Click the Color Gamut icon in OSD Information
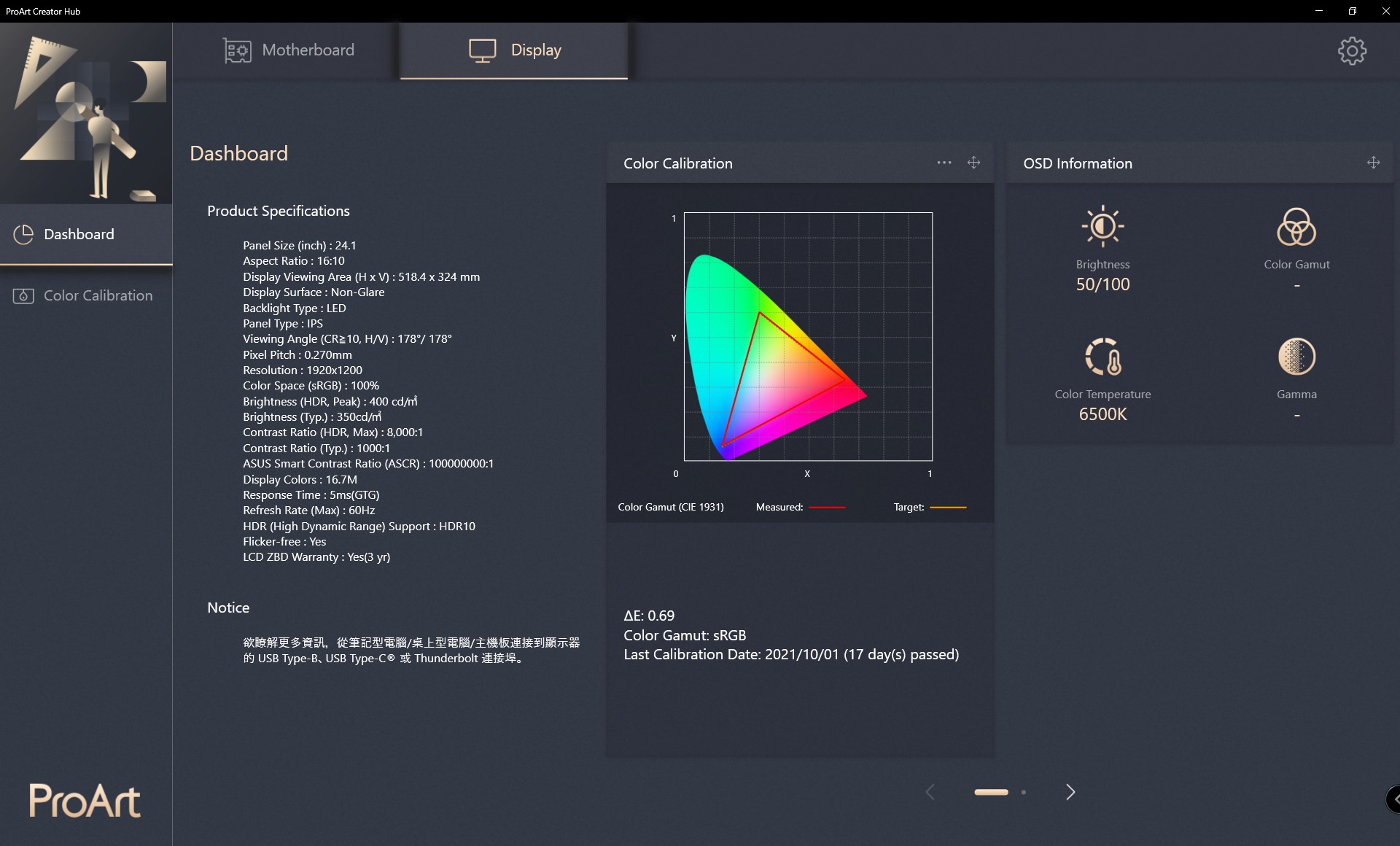The image size is (1400, 846). pyautogui.click(x=1296, y=226)
